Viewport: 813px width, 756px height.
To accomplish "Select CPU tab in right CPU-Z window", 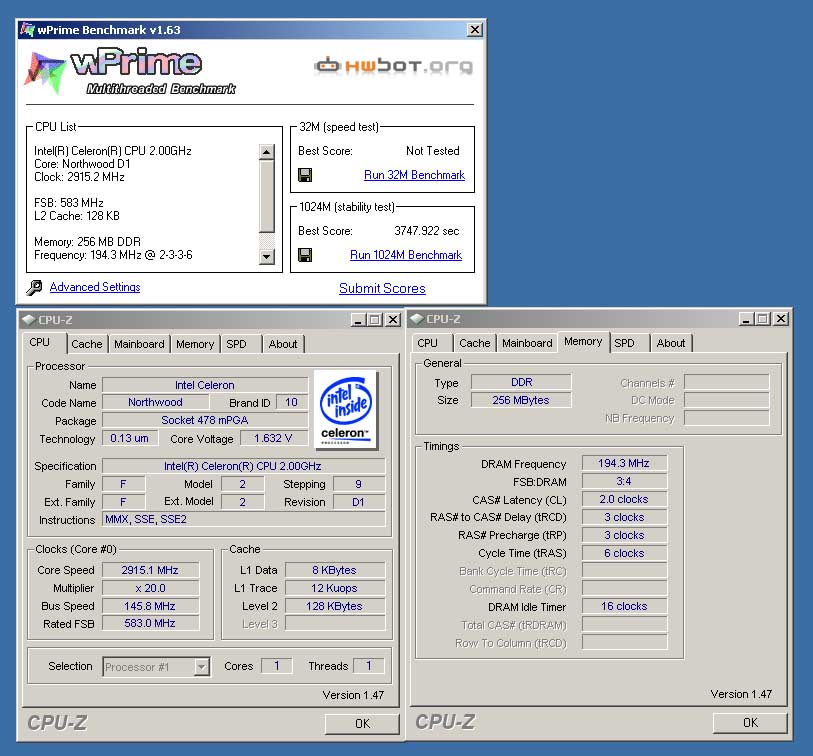I will tap(428, 343).
